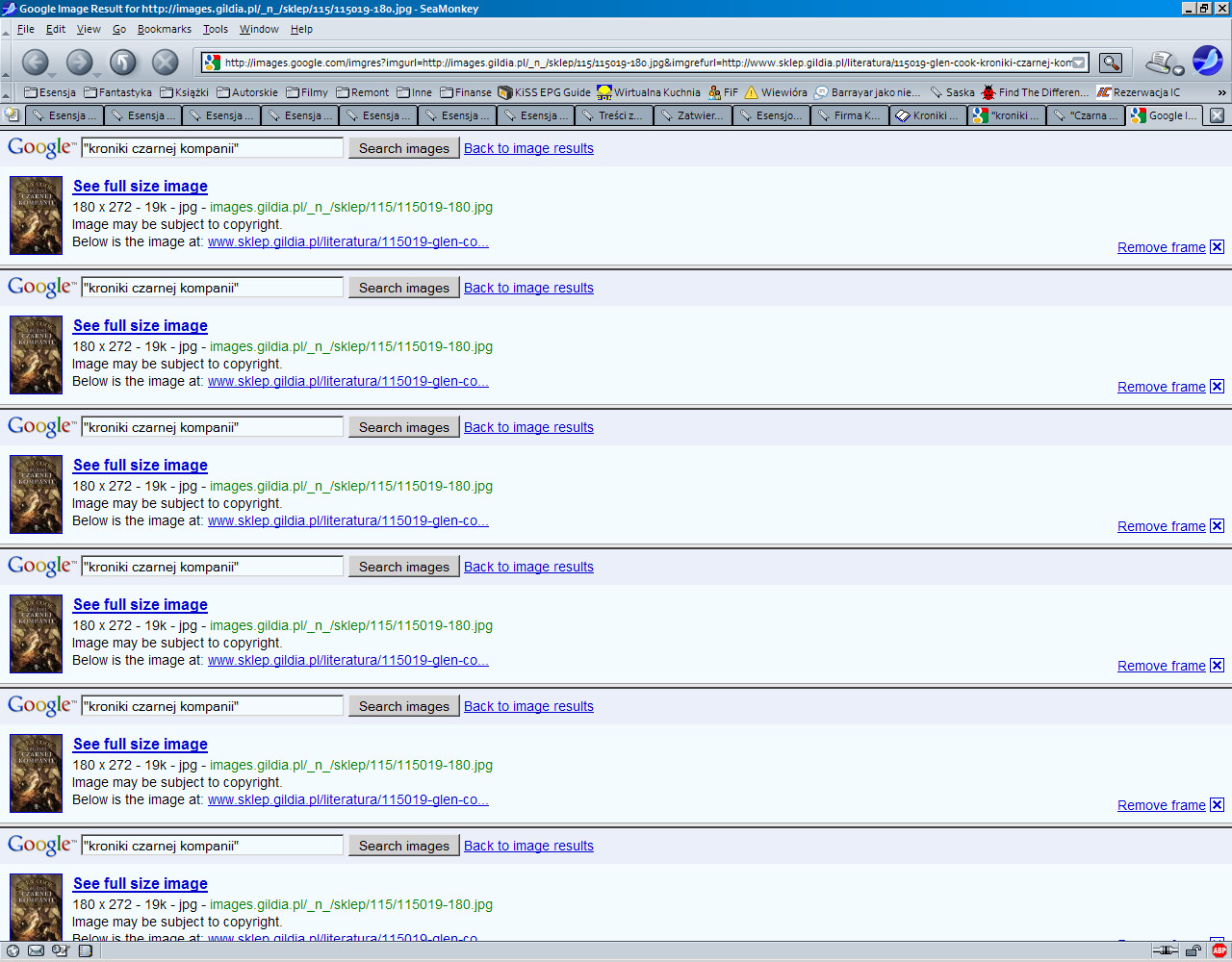Click Google logo in sixth frame
1232x962 pixels.
coord(41,845)
